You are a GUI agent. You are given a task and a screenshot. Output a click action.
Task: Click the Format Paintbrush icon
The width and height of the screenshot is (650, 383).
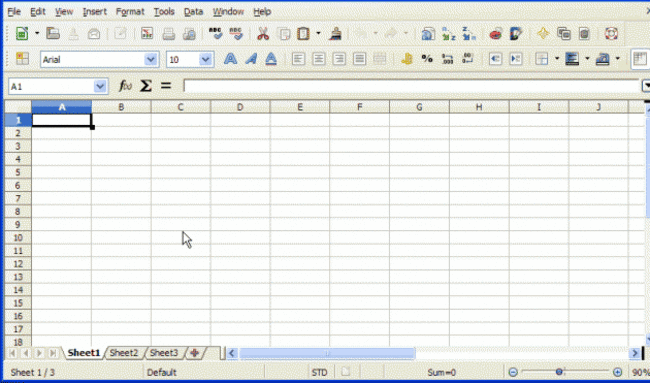(335, 34)
